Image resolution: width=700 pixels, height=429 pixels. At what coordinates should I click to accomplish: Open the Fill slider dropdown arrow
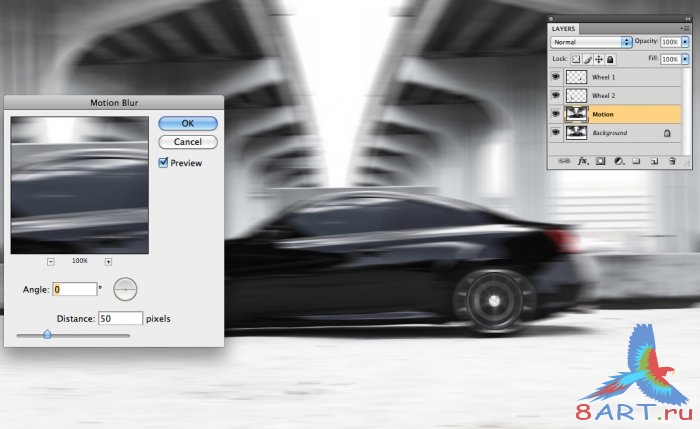tap(685, 59)
